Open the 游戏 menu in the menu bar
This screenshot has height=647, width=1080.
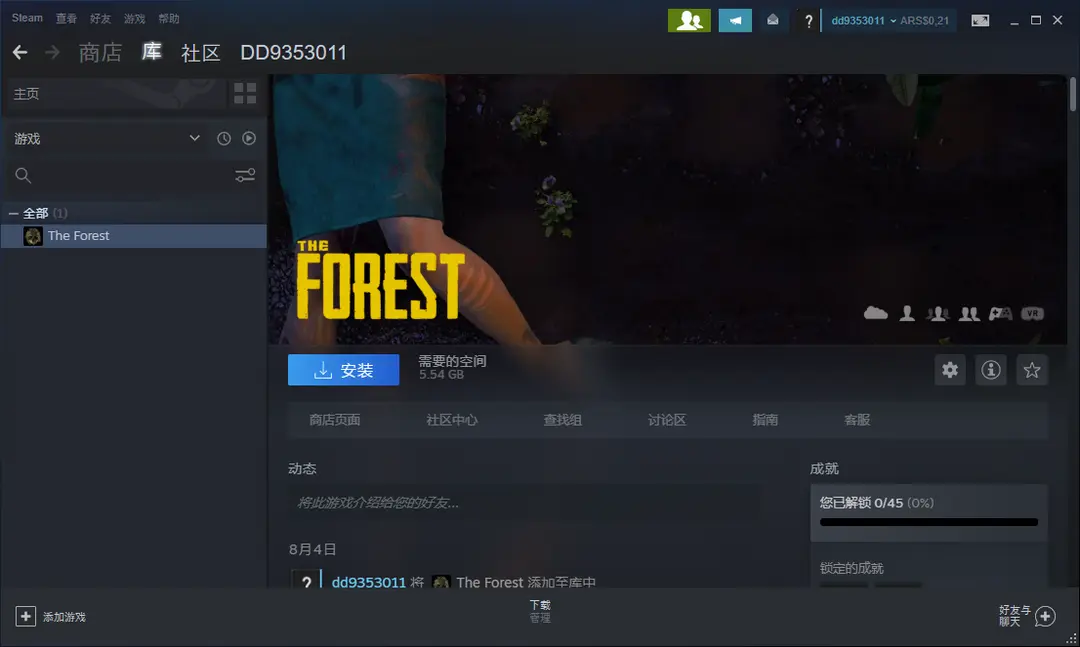tap(135, 19)
